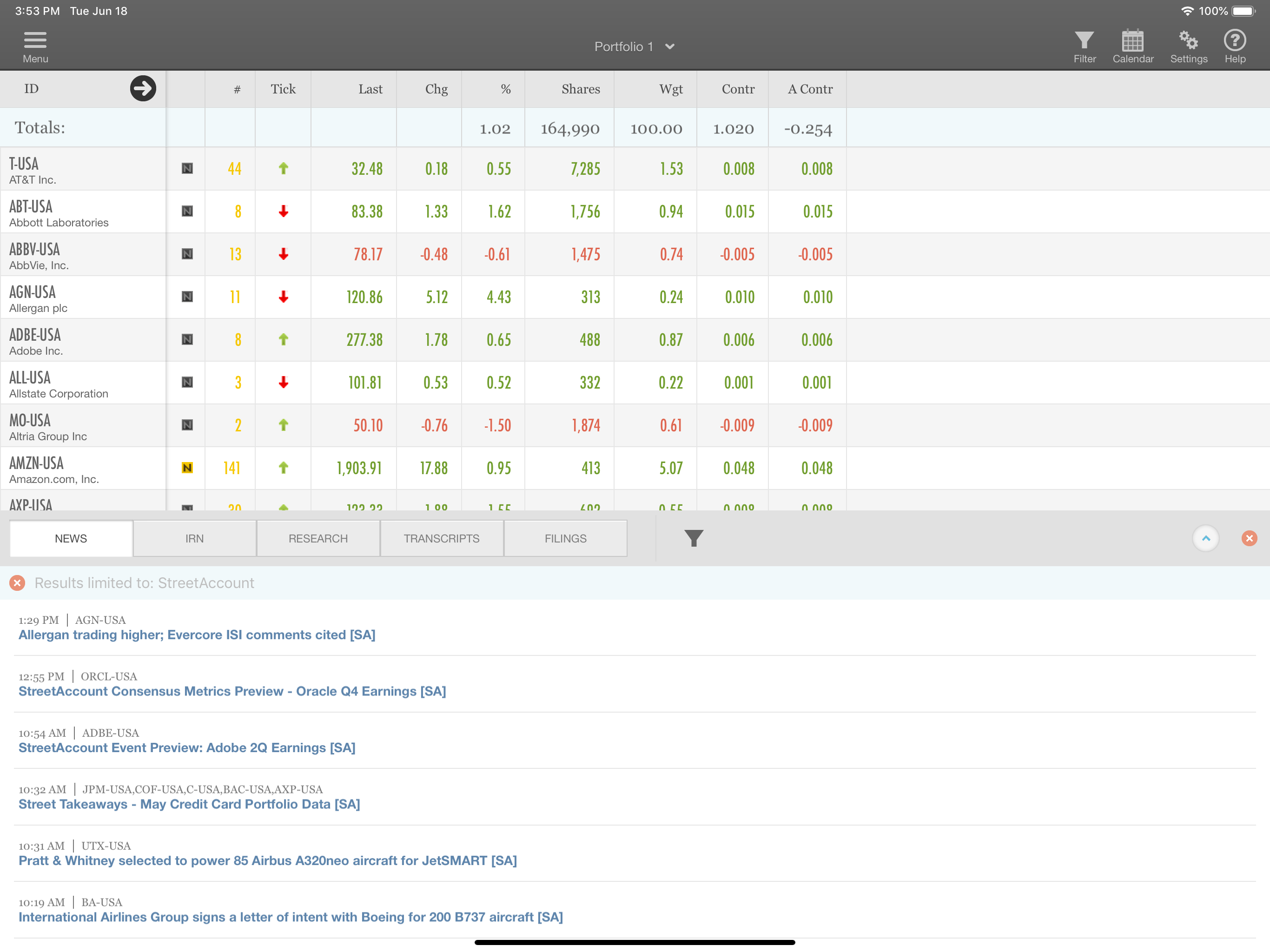Open the Calendar icon
Screen dimensions: 1270x952
click(1133, 46)
